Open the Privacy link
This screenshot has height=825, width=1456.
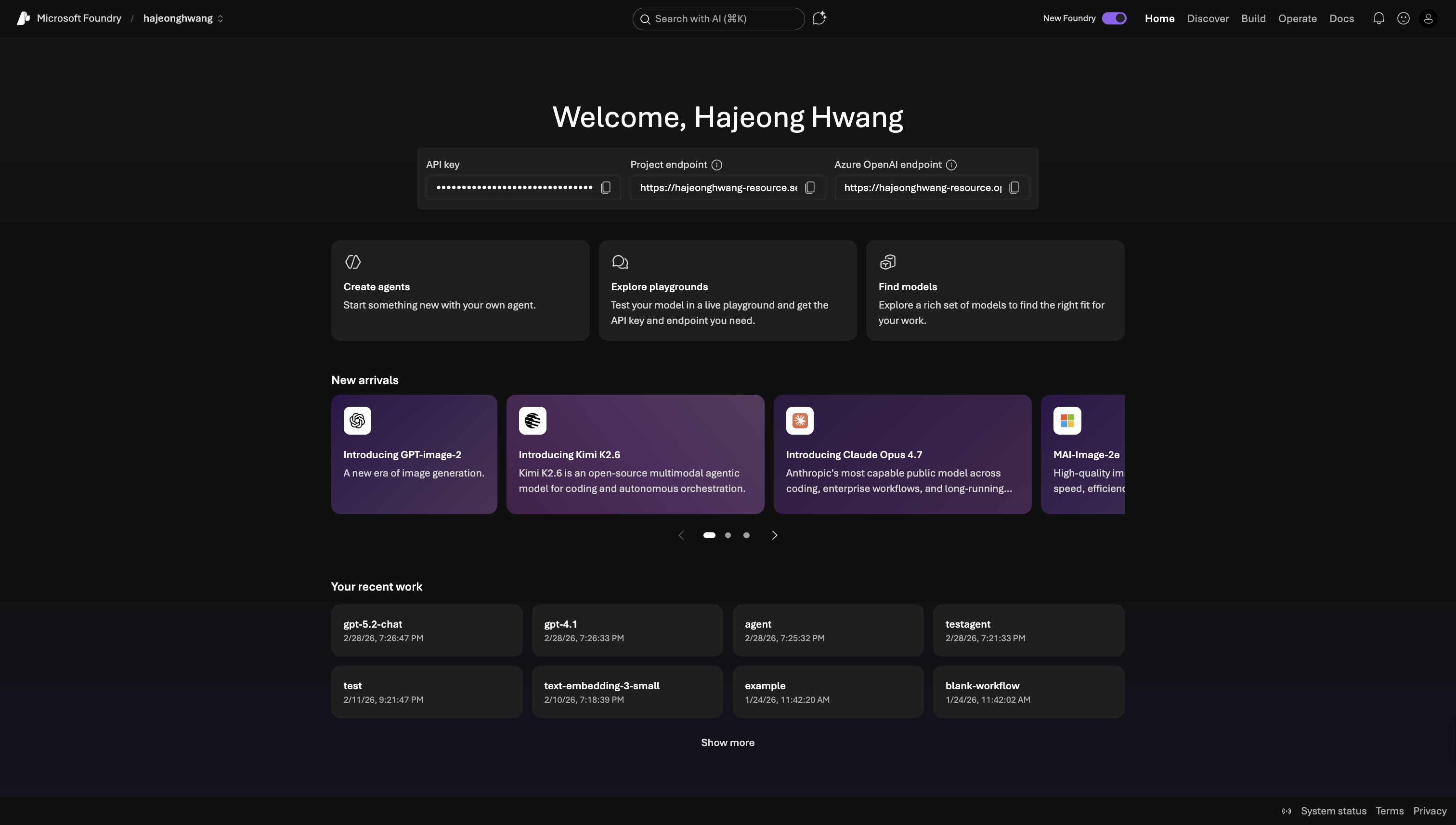pyautogui.click(x=1430, y=812)
